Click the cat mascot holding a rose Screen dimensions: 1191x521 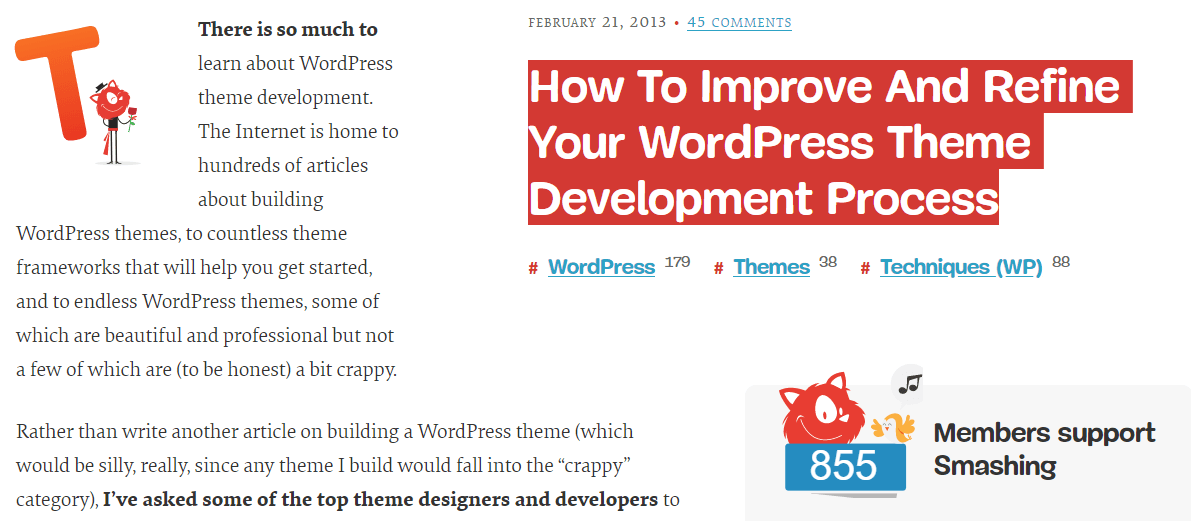112,120
